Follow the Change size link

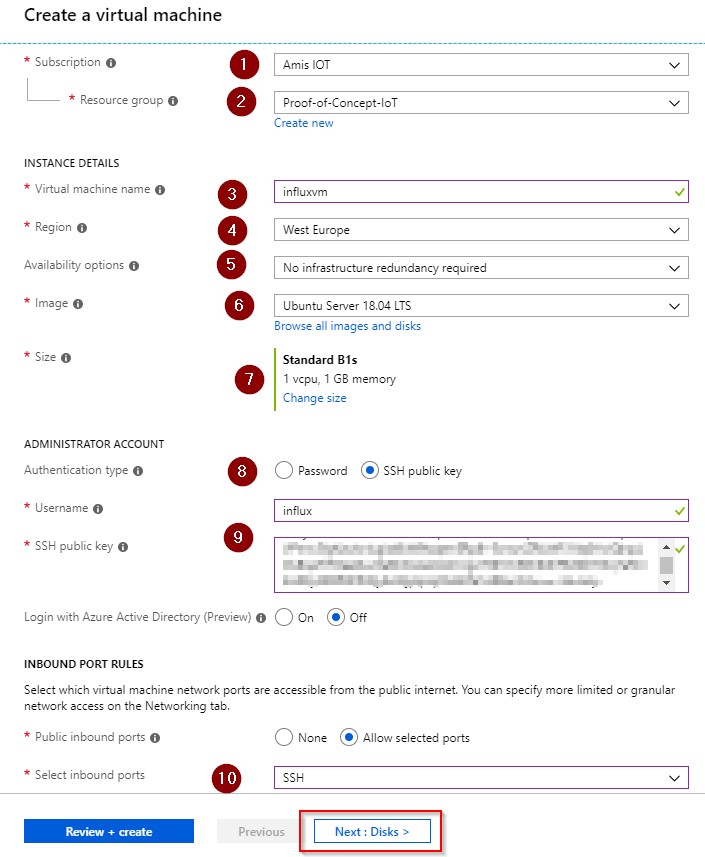coord(314,398)
